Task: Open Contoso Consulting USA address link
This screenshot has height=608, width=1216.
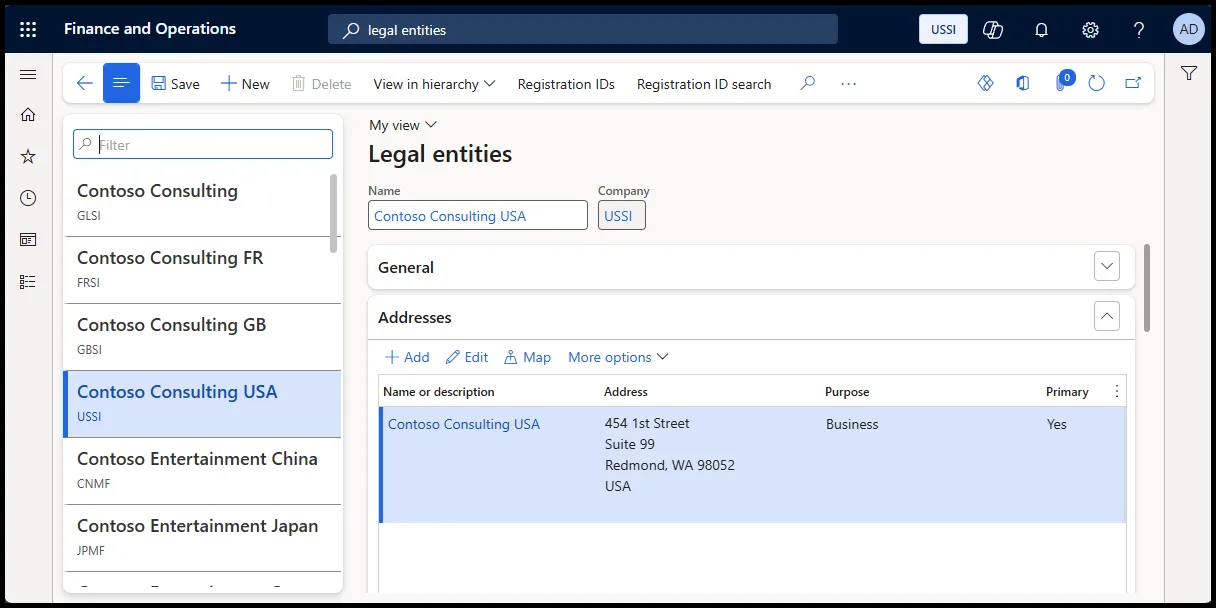Action: pos(464,424)
